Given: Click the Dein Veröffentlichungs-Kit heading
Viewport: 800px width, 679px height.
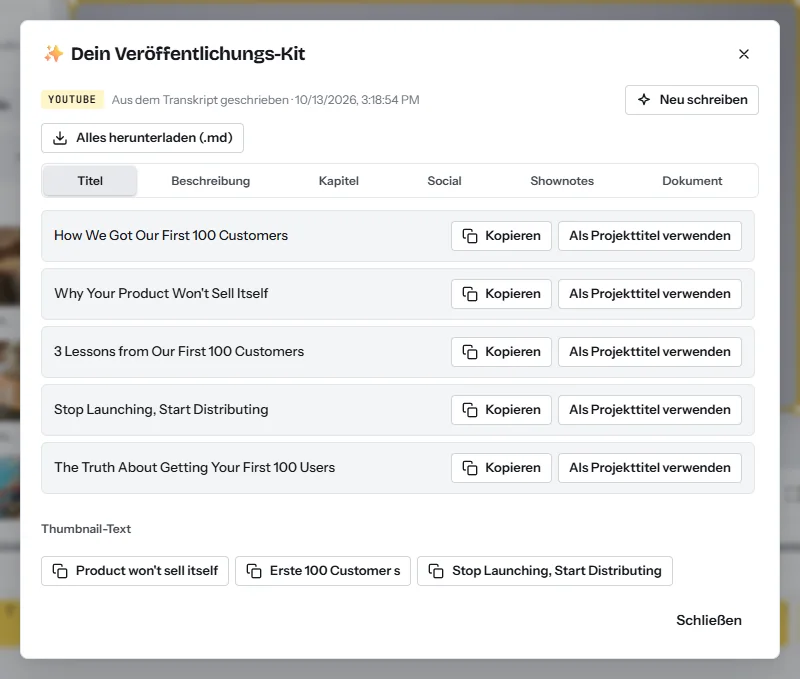Looking at the screenshot, I should click(x=188, y=54).
